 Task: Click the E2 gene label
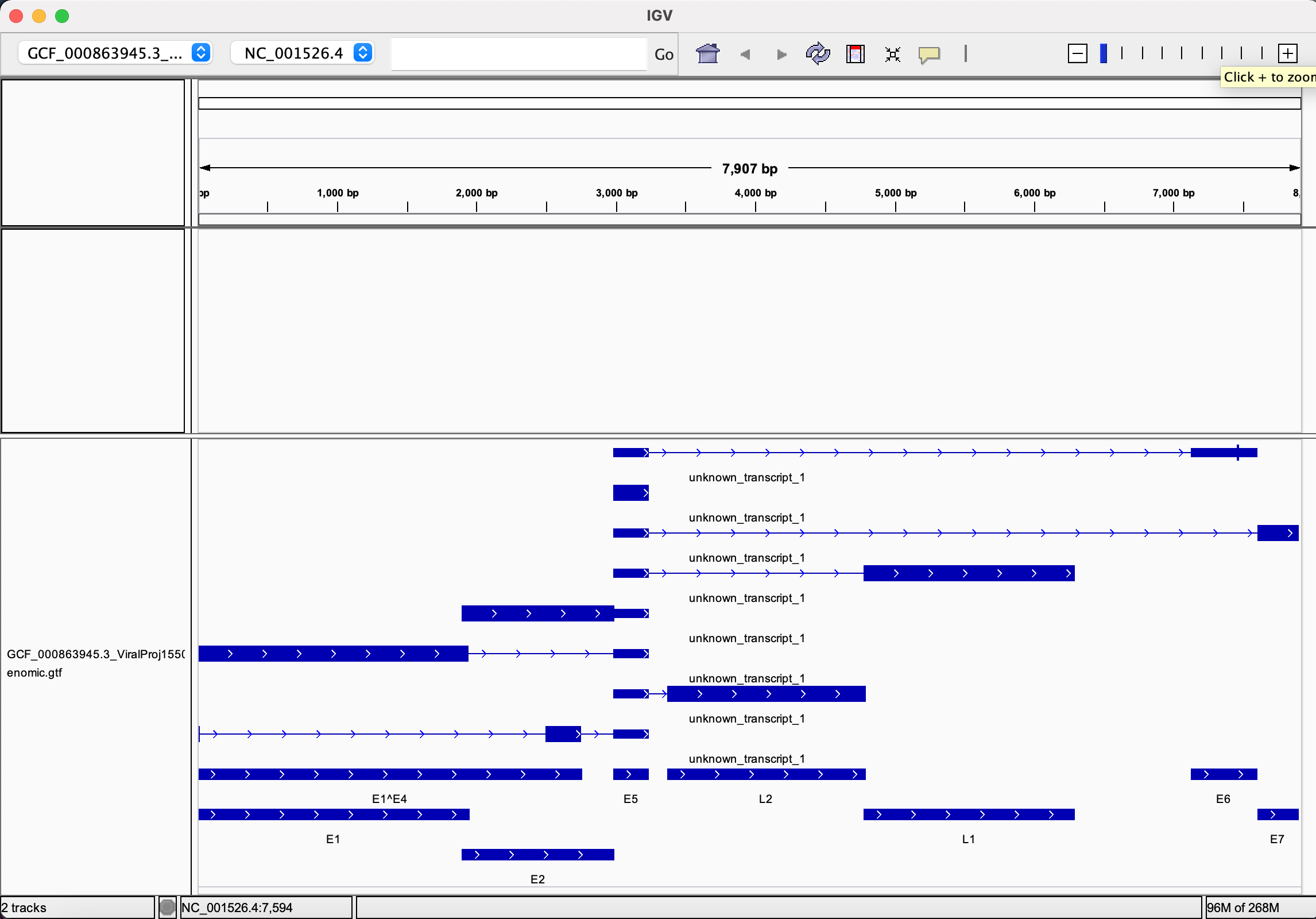click(537, 879)
